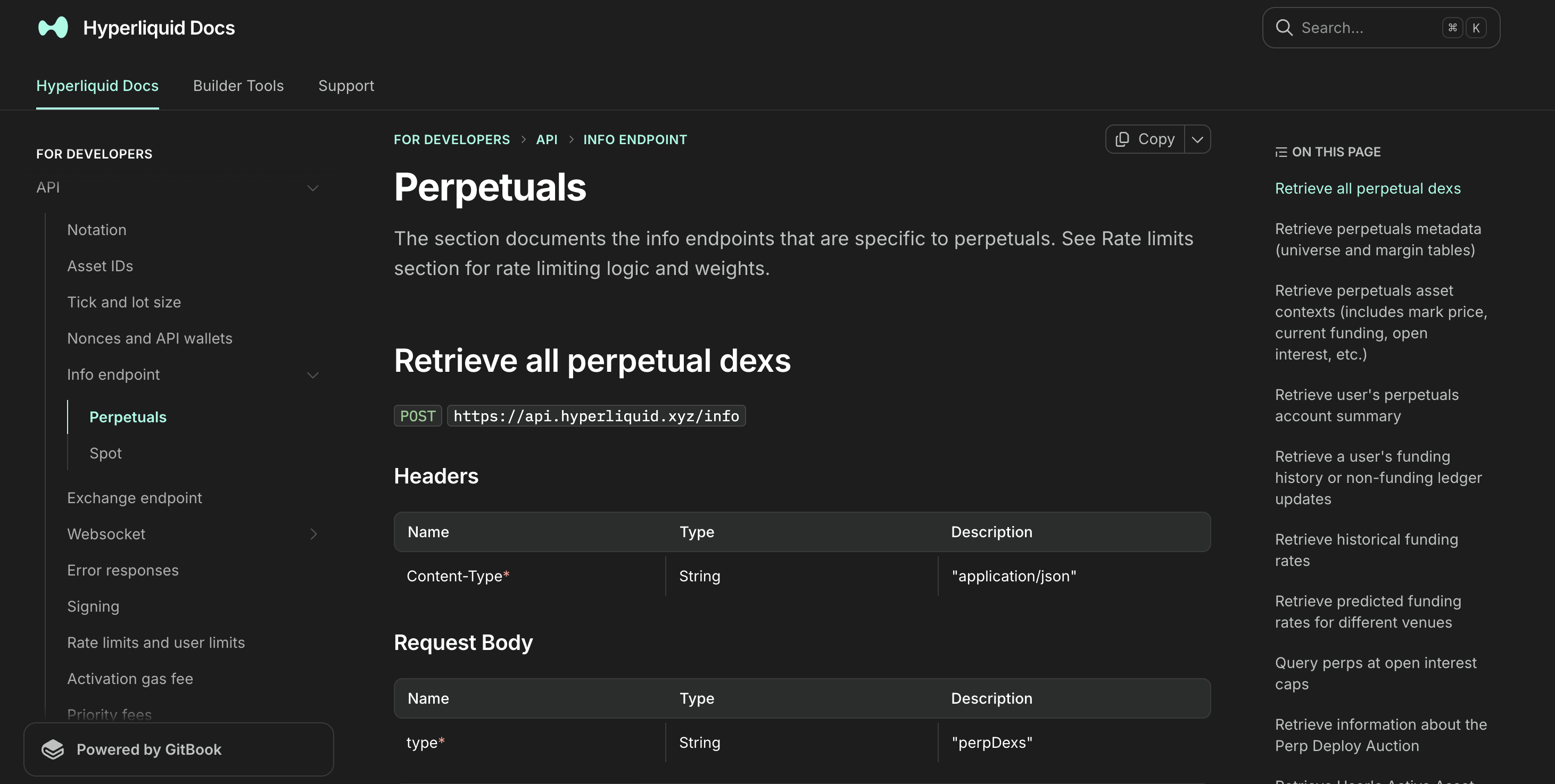The height and width of the screenshot is (784, 1555).
Task: Open Nonces and API wallets page
Action: click(150, 339)
